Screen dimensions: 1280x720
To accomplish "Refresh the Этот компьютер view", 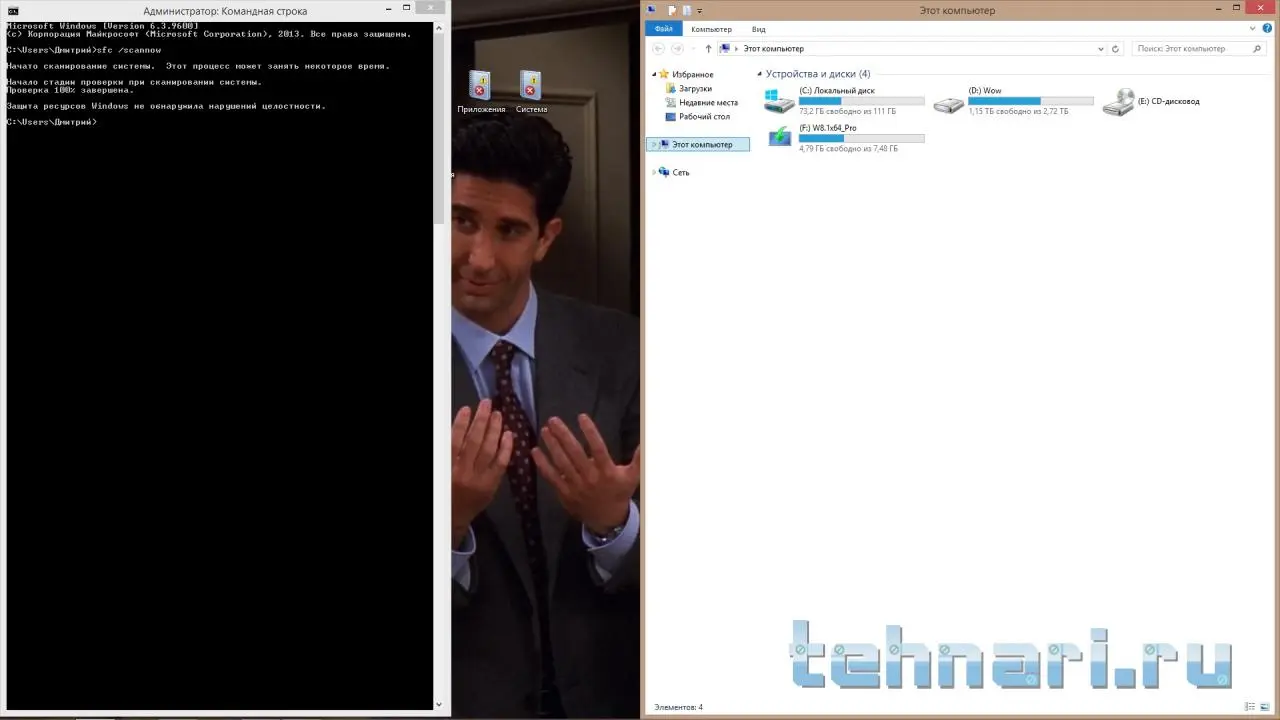I will (x=1116, y=48).
